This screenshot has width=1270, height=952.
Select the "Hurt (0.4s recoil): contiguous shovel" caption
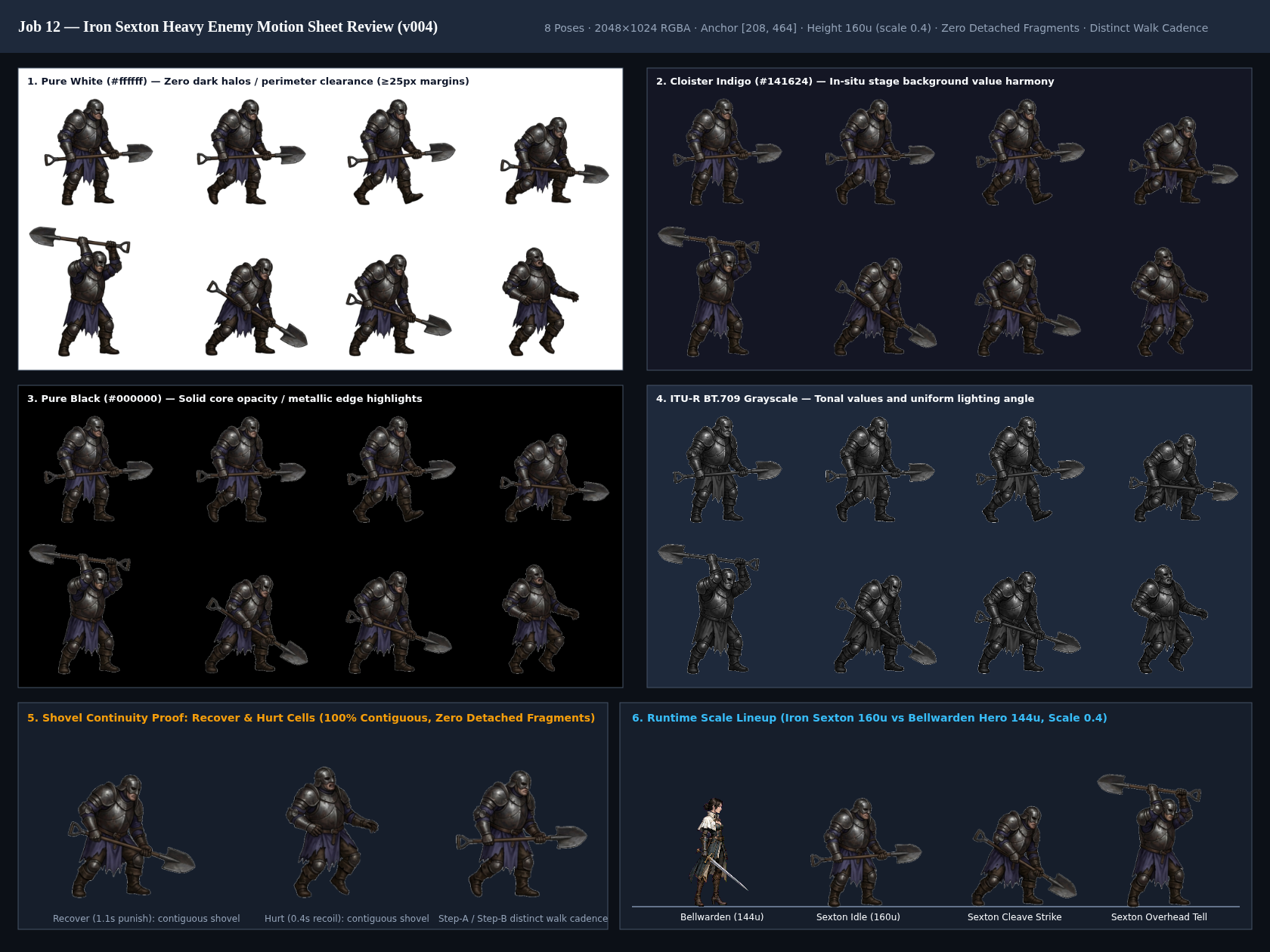pos(347,919)
